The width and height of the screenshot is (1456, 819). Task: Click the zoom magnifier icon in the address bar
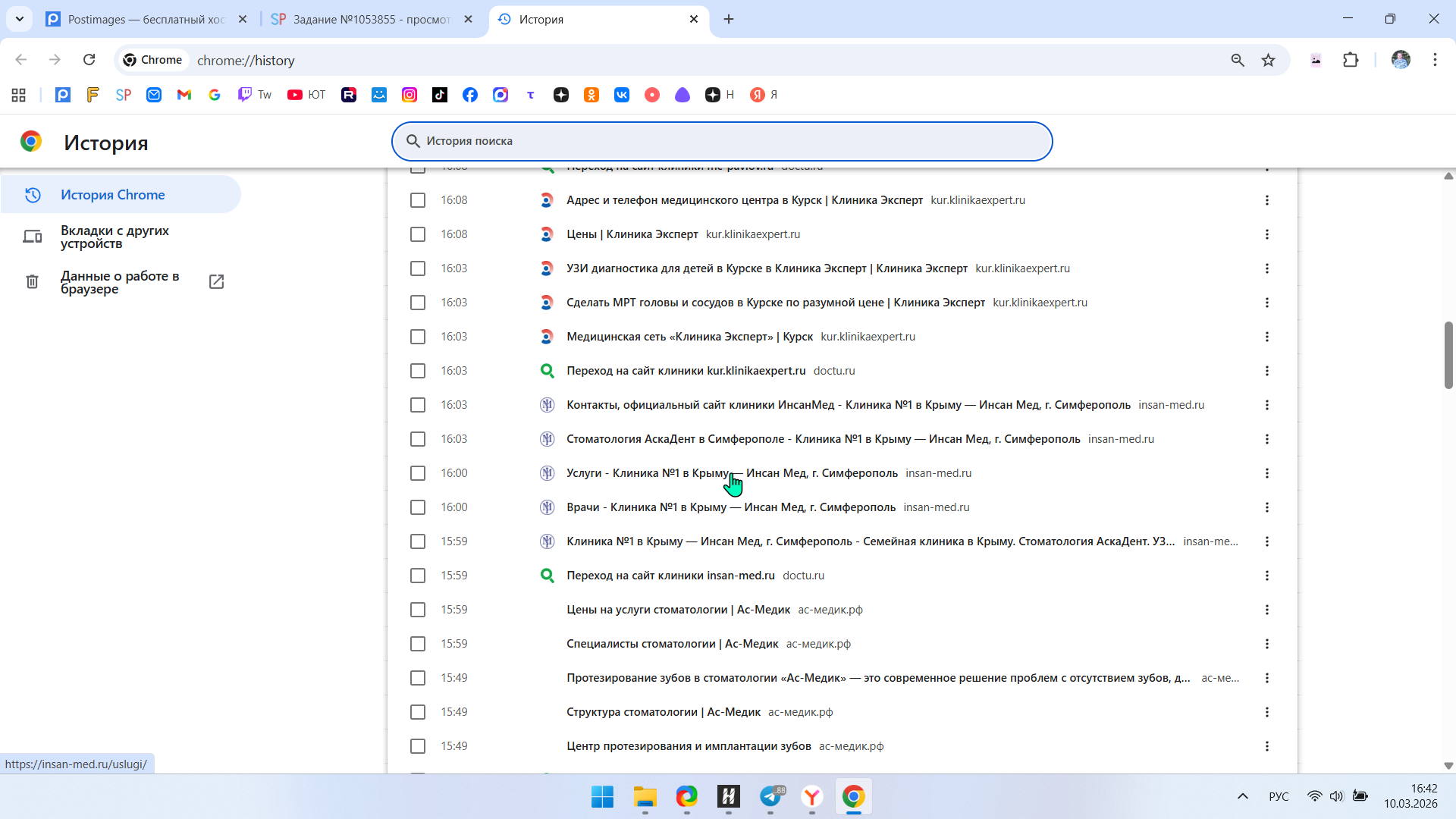pos(1238,60)
